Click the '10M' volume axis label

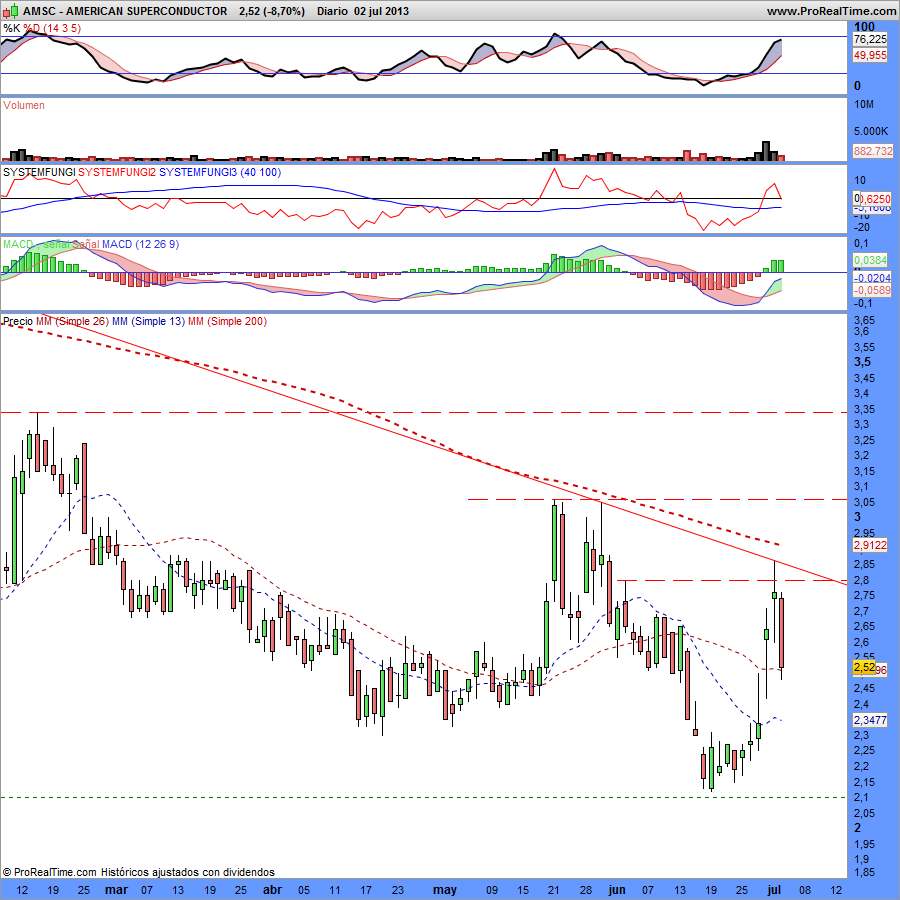pyautogui.click(x=864, y=104)
